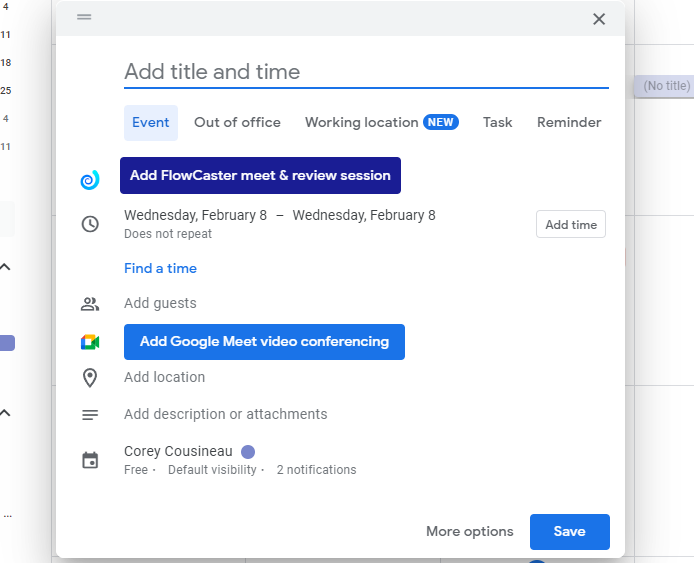This screenshot has width=694, height=563.
Task: Close the quick event dialog
Action: pyautogui.click(x=599, y=19)
